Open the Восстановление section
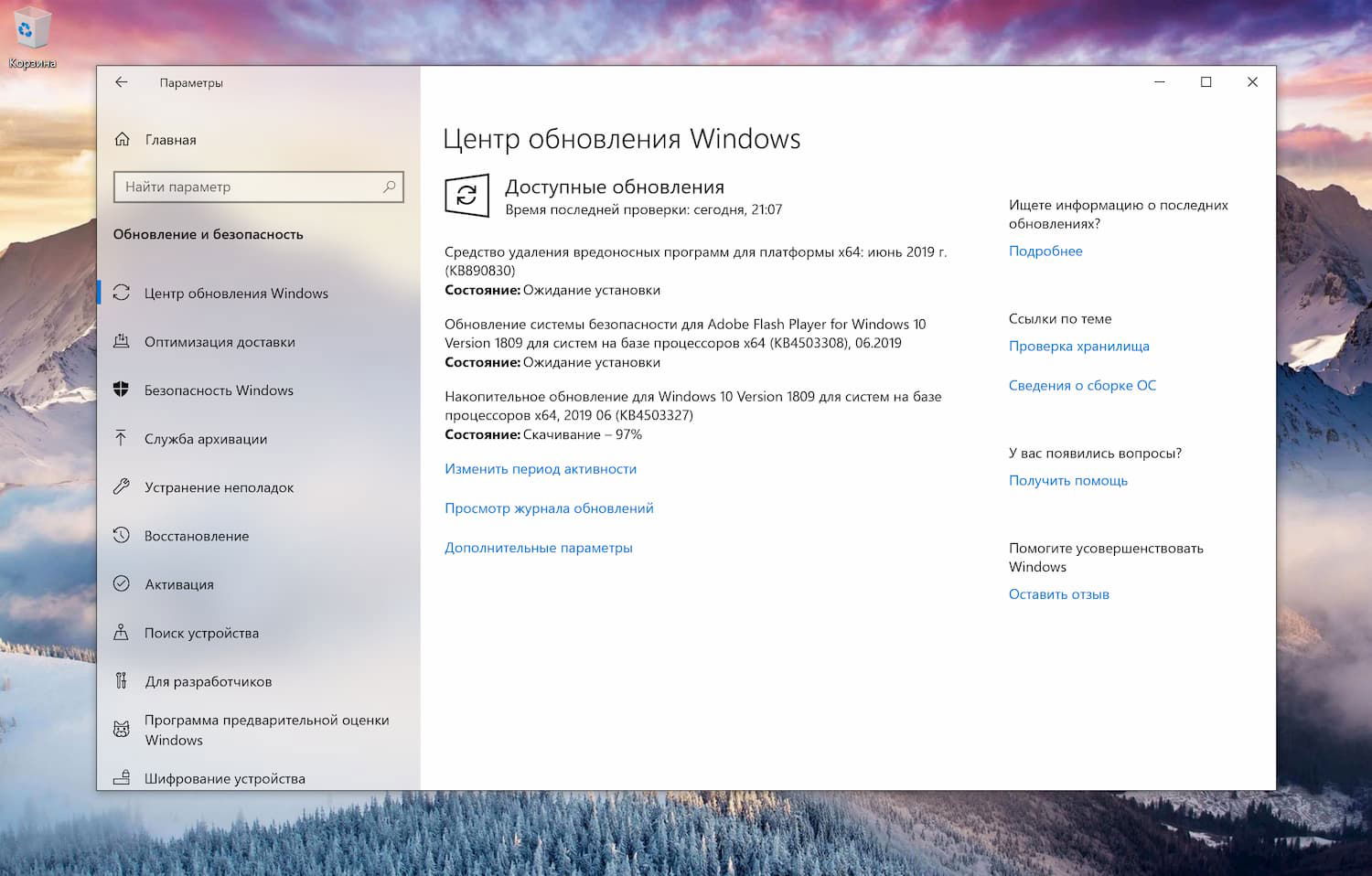The height and width of the screenshot is (876, 1372). (198, 536)
